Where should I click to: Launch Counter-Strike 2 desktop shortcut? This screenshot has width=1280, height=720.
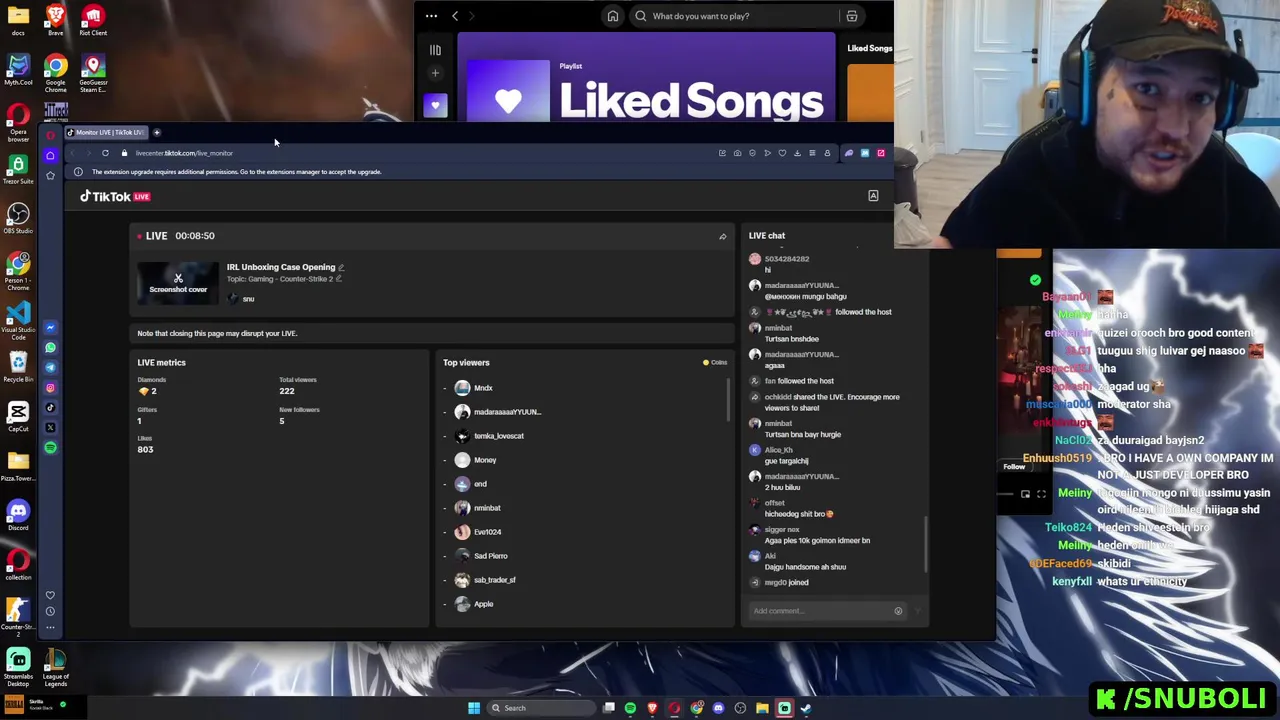pos(18,615)
